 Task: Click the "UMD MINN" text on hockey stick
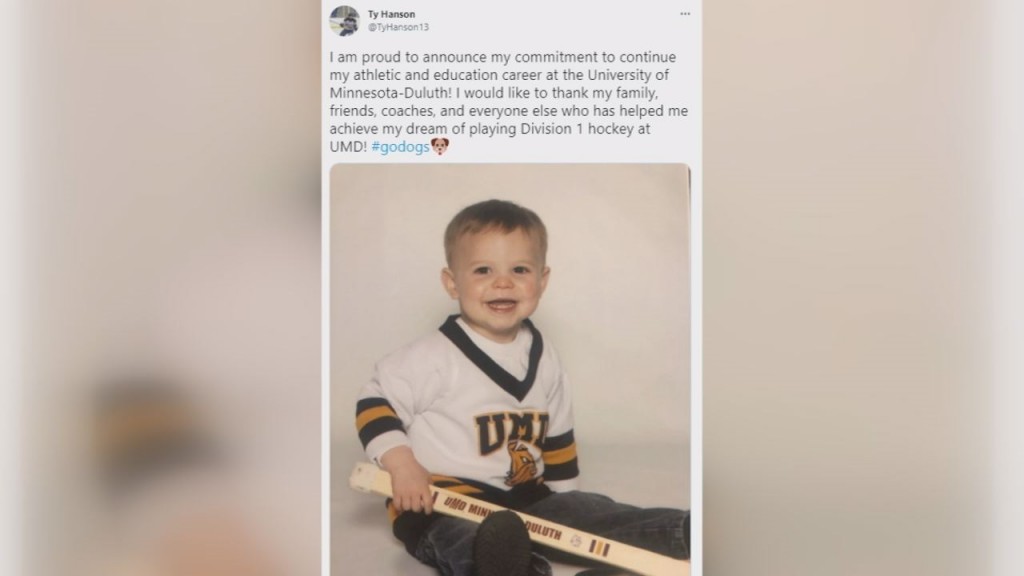[x=467, y=508]
